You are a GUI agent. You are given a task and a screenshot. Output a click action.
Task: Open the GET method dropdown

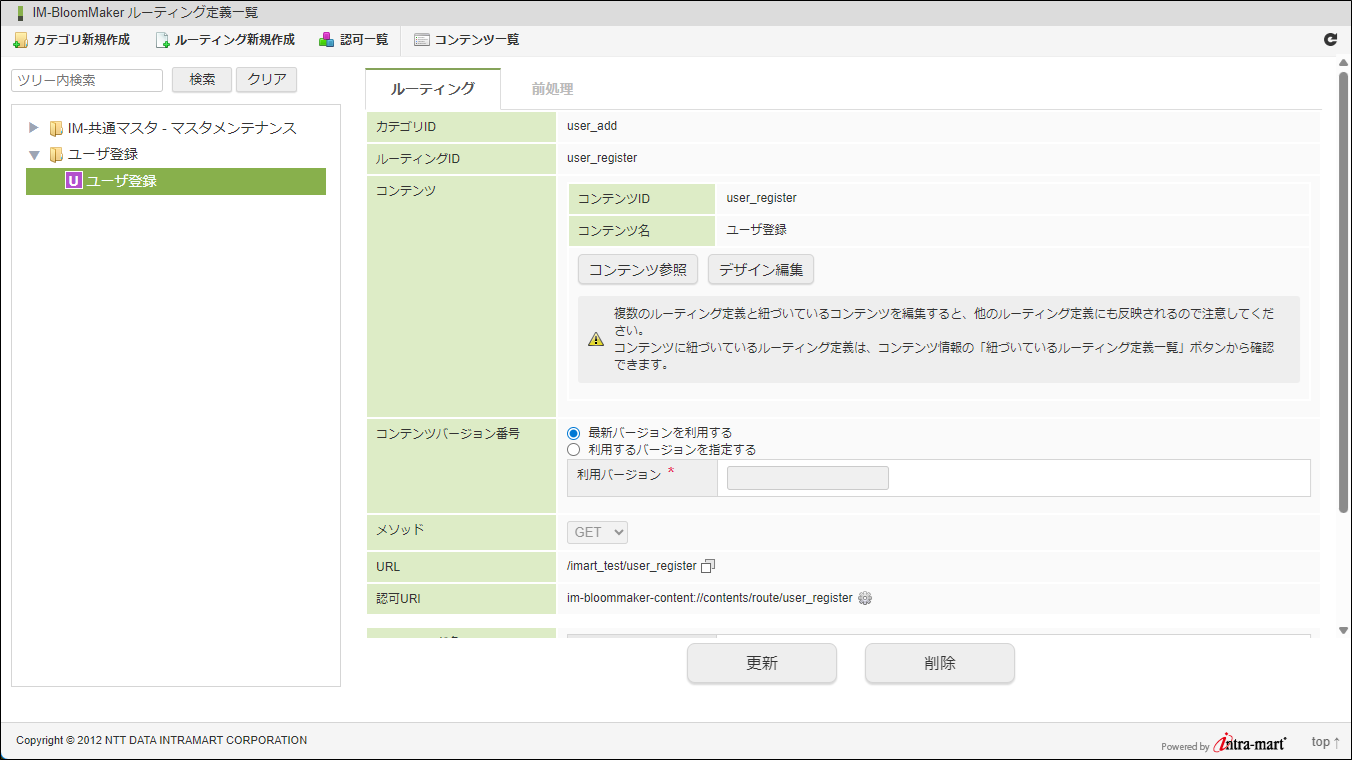pos(598,533)
